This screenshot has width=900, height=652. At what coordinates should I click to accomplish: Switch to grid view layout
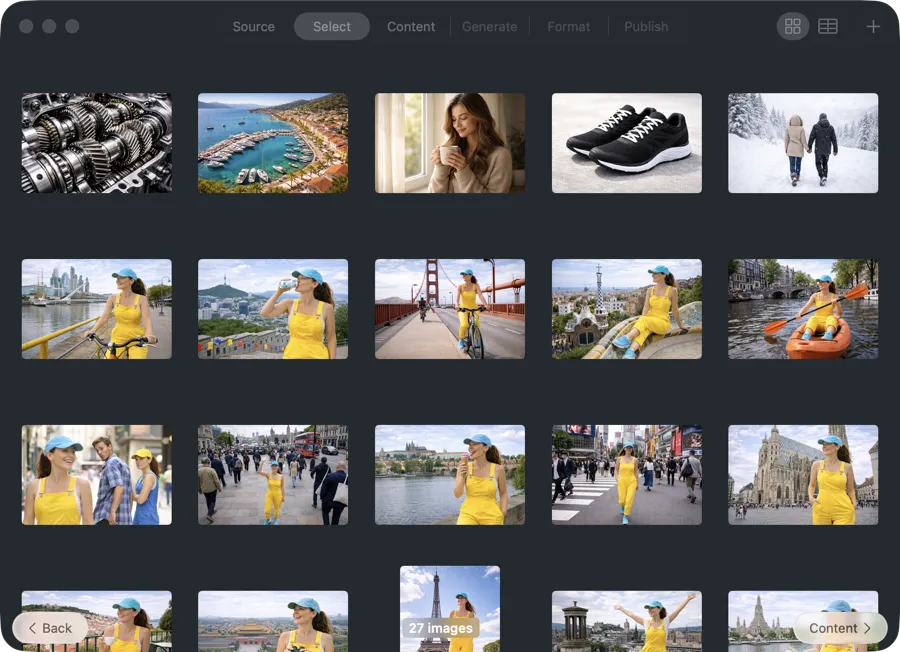[x=792, y=26]
